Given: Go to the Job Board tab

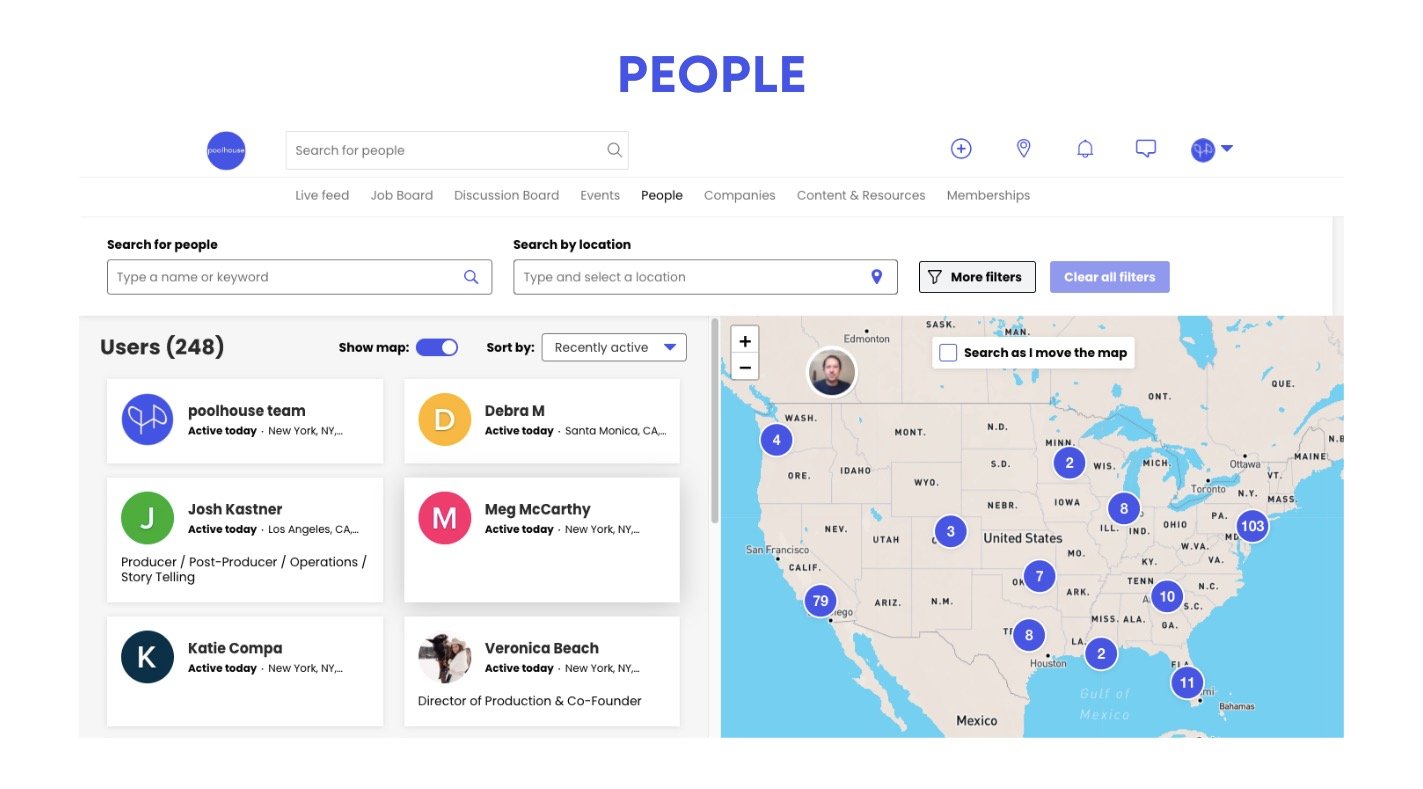Looking at the screenshot, I should tap(402, 195).
